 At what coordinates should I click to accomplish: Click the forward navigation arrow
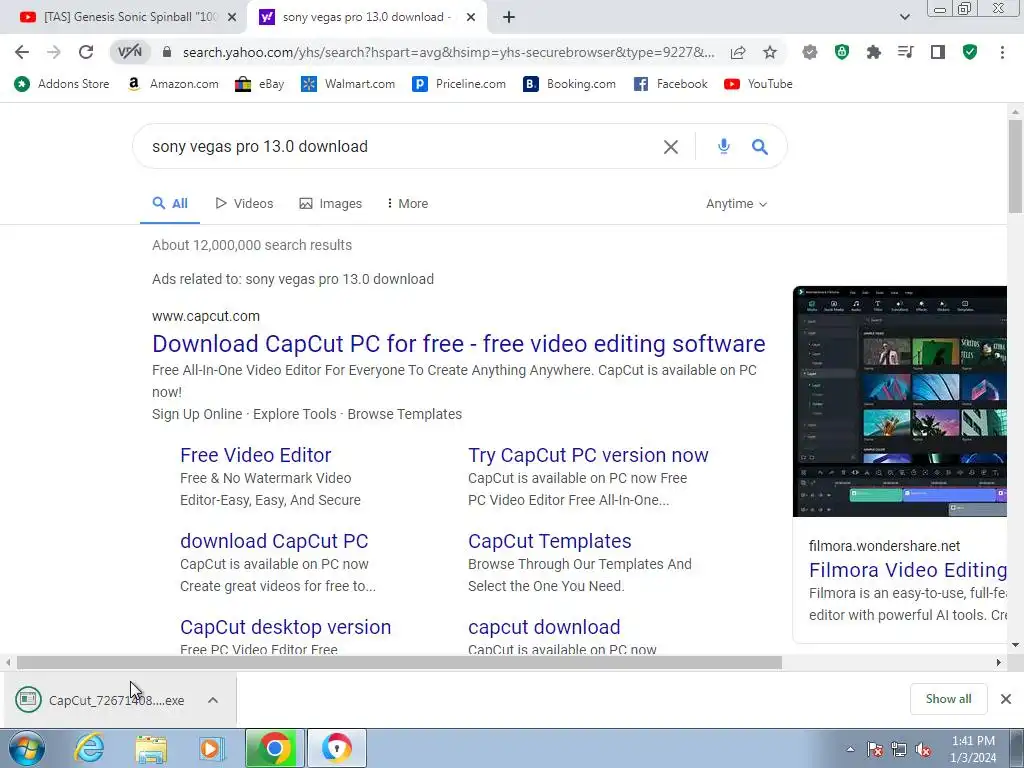coord(54,52)
